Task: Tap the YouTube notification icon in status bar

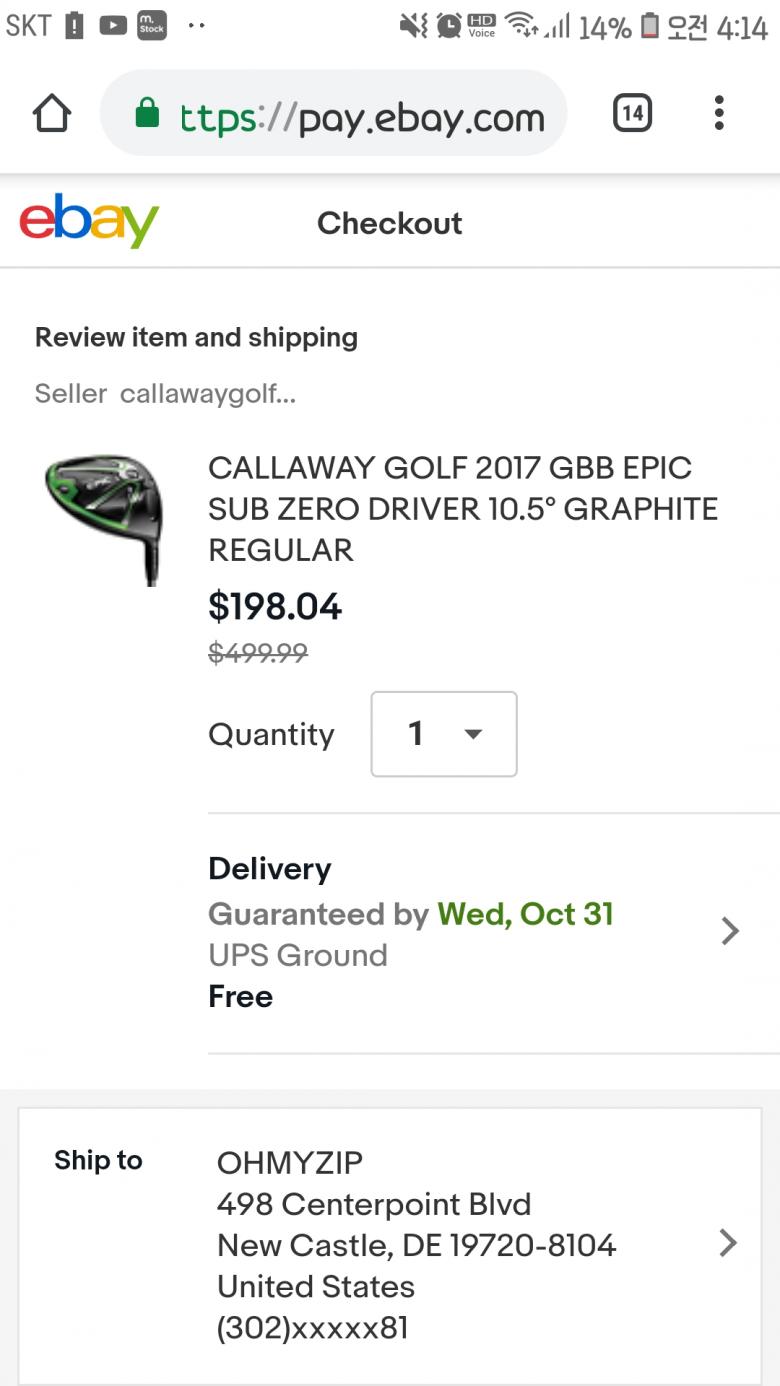Action: click(113, 26)
